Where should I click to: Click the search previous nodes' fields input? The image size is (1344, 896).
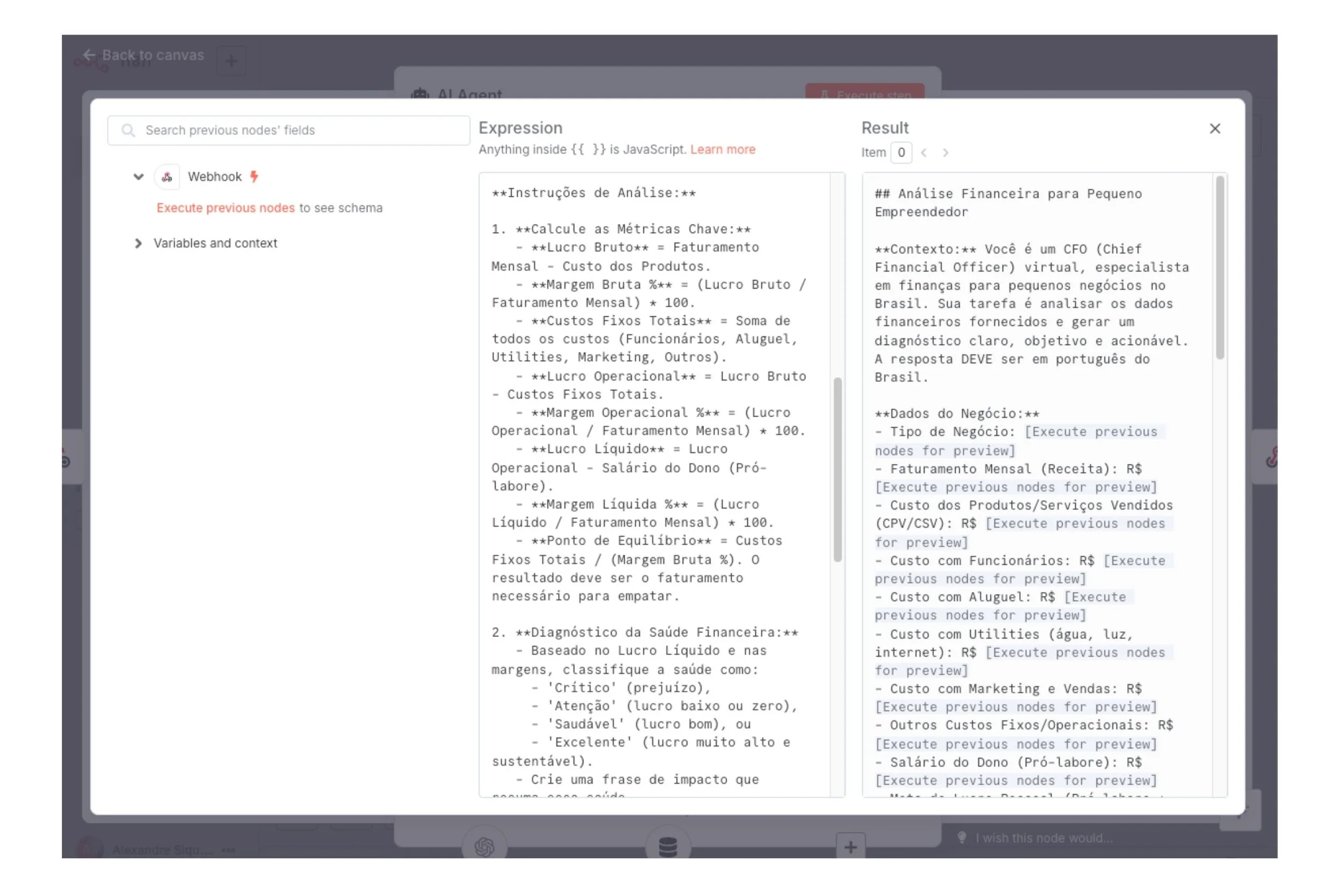[x=289, y=130]
